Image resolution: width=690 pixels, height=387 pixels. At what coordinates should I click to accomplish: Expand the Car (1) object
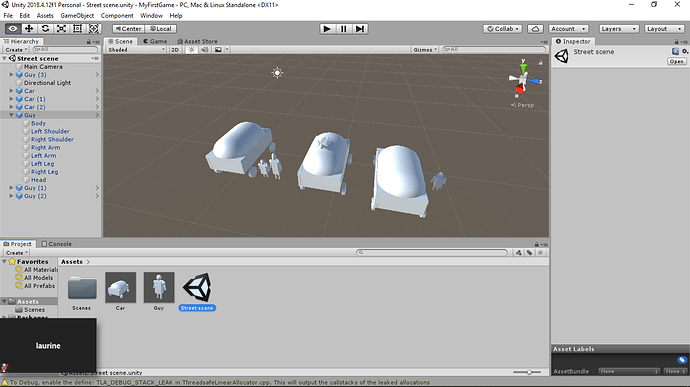pos(11,99)
